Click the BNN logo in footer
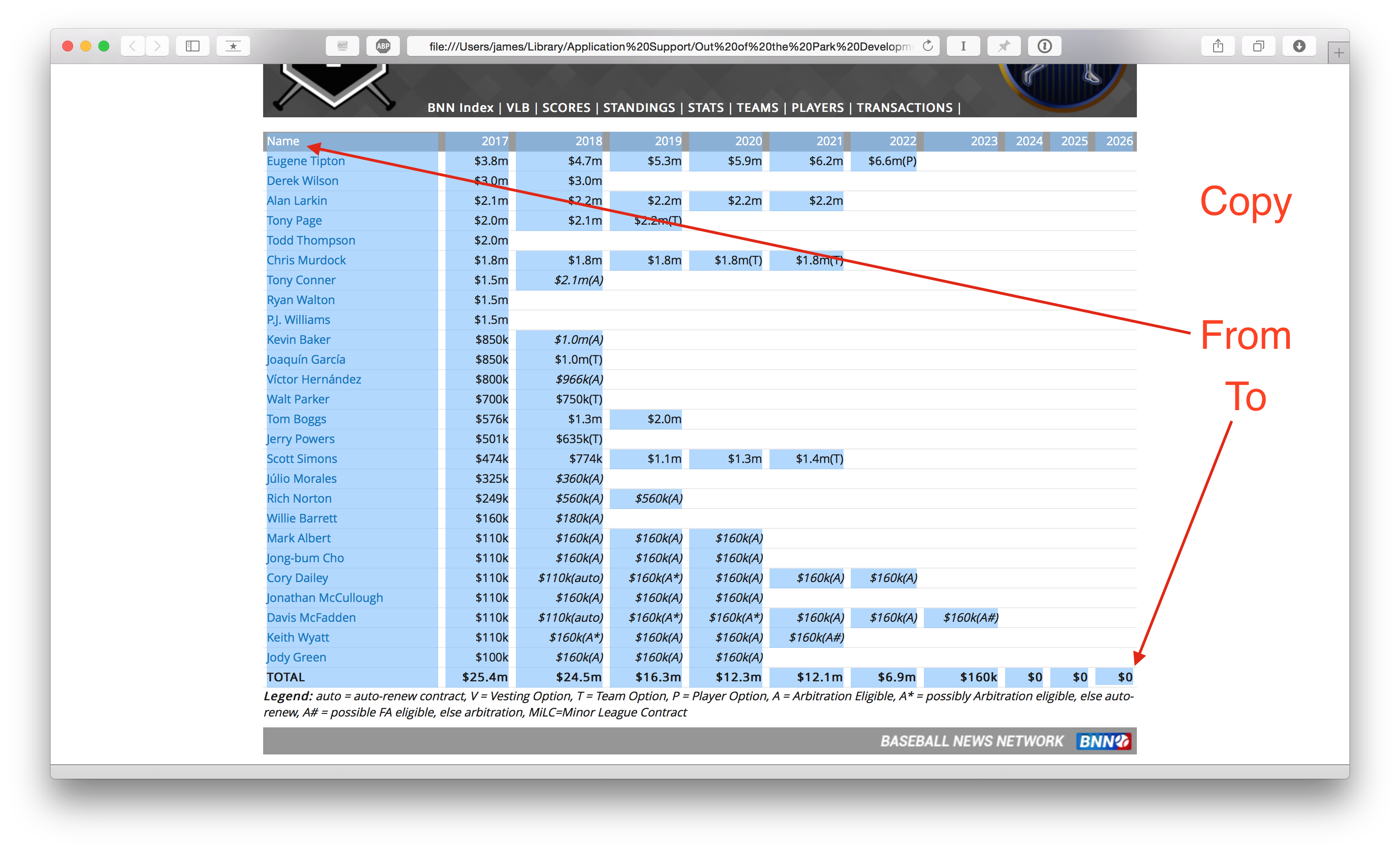This screenshot has height=851, width=1400. [1103, 741]
